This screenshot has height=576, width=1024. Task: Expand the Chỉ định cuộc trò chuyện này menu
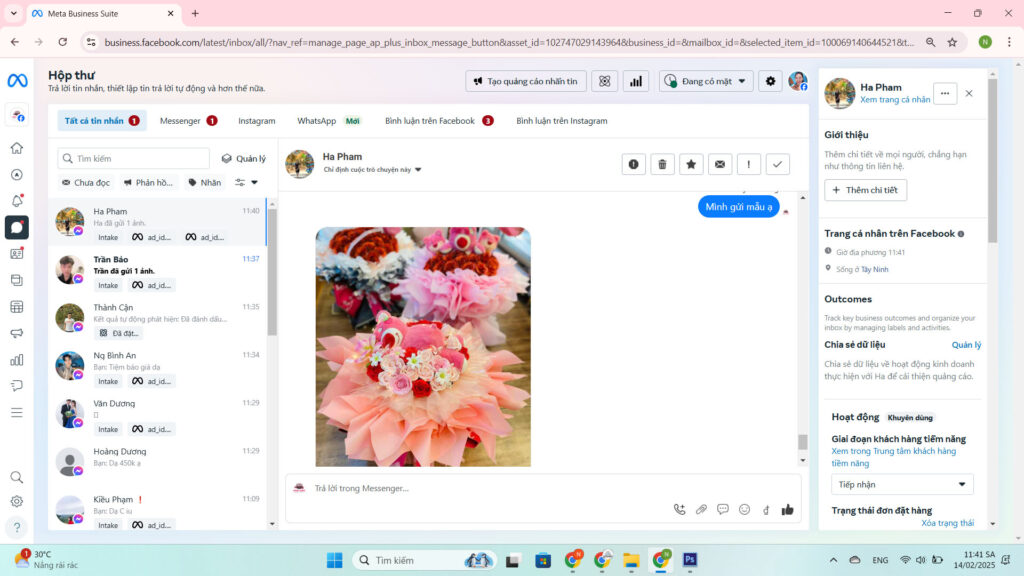click(372, 170)
